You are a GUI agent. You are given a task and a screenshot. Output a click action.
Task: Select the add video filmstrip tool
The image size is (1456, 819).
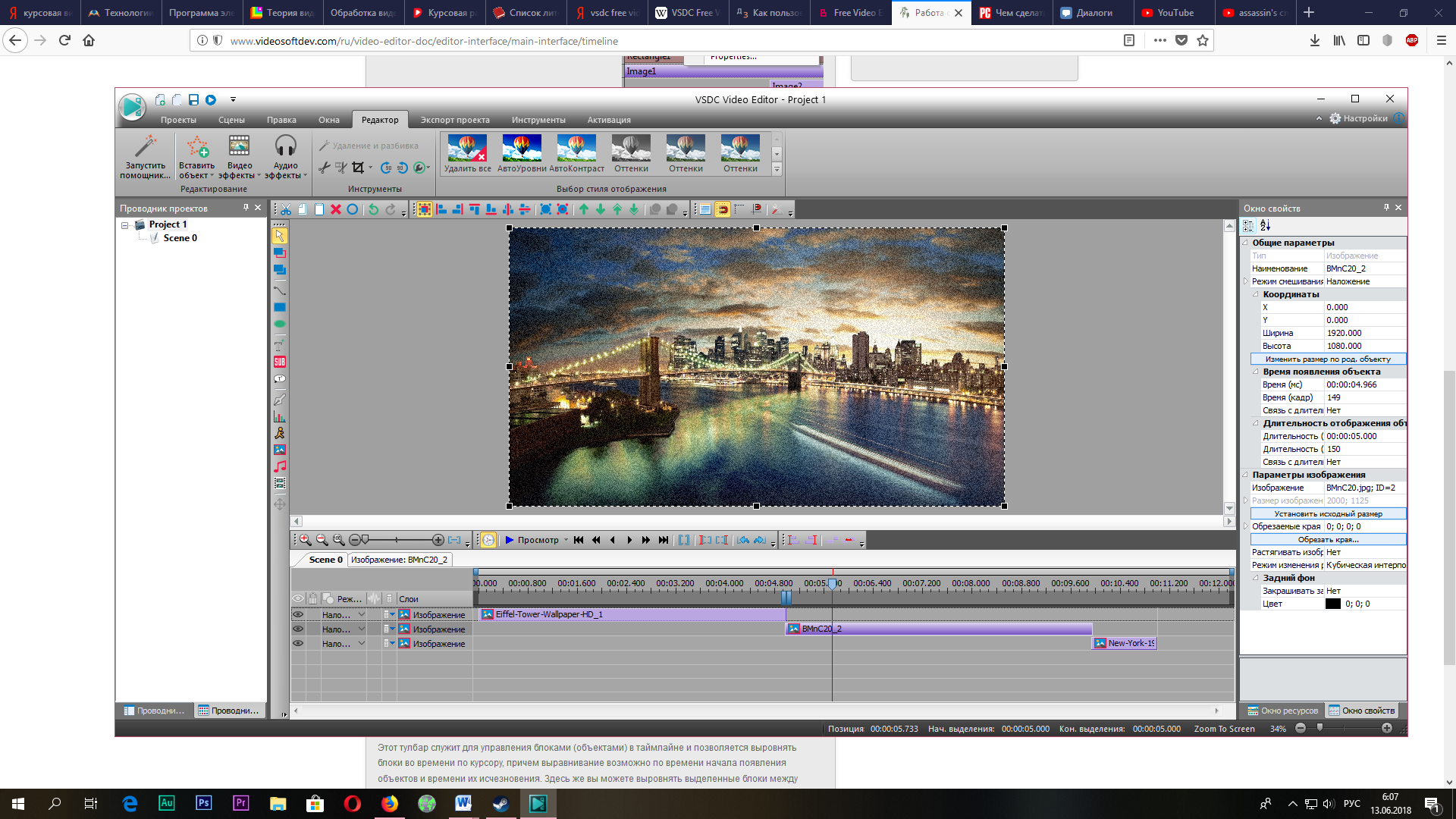point(280,483)
